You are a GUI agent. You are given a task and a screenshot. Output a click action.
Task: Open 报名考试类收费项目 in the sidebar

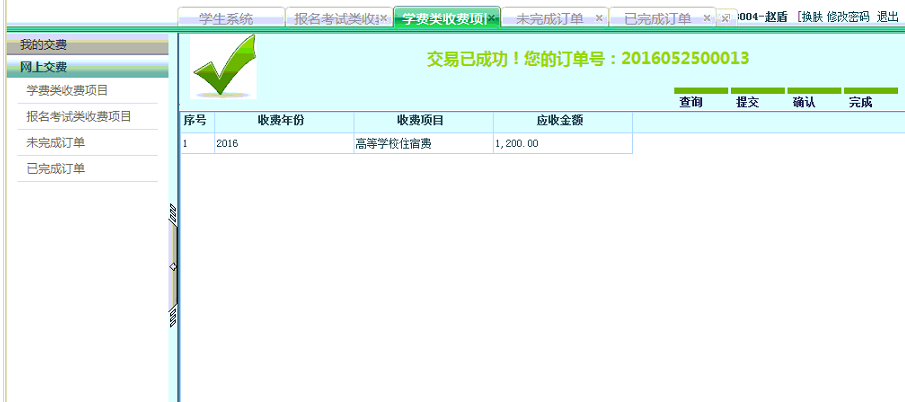click(79, 117)
